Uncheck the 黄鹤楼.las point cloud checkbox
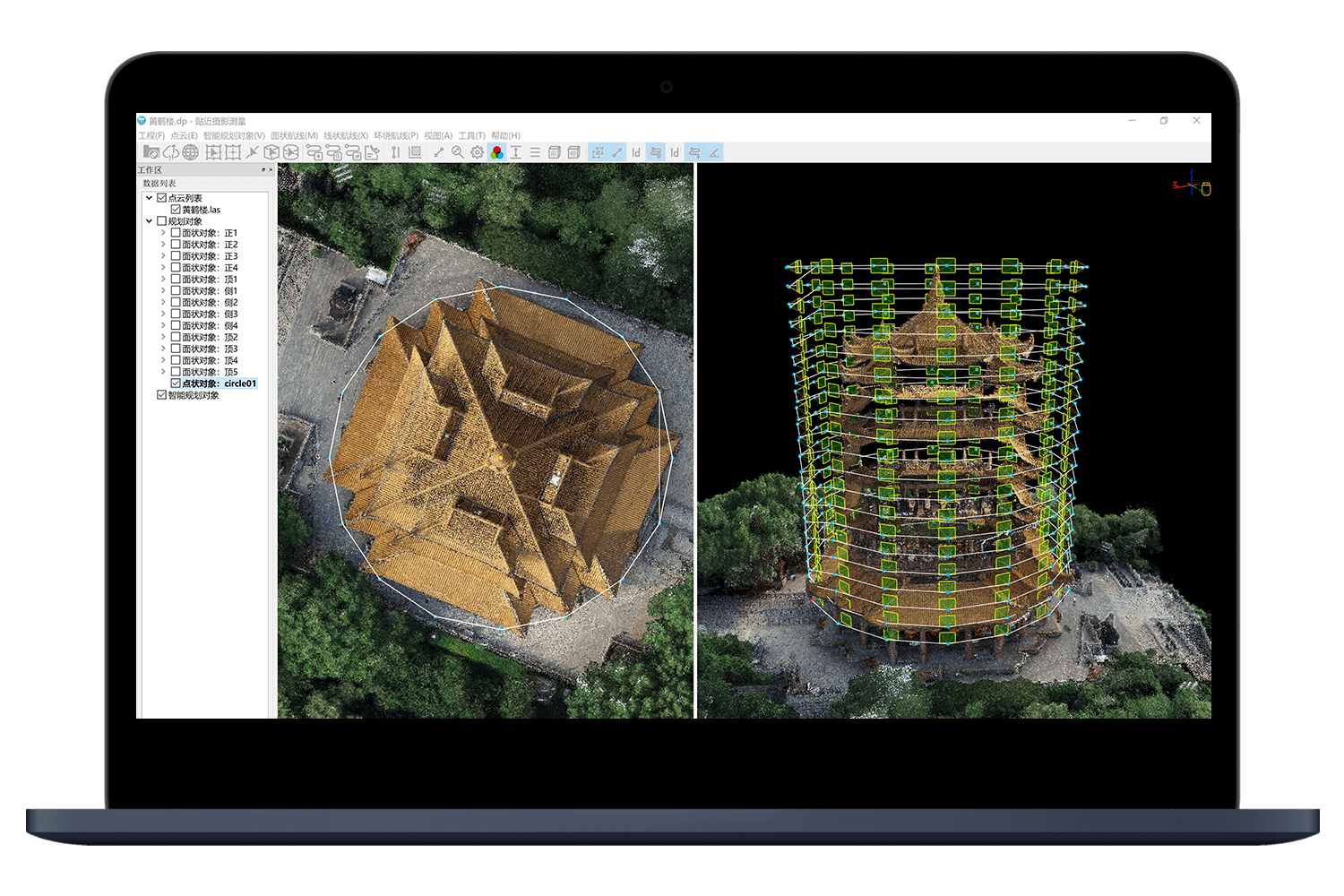 (x=176, y=210)
